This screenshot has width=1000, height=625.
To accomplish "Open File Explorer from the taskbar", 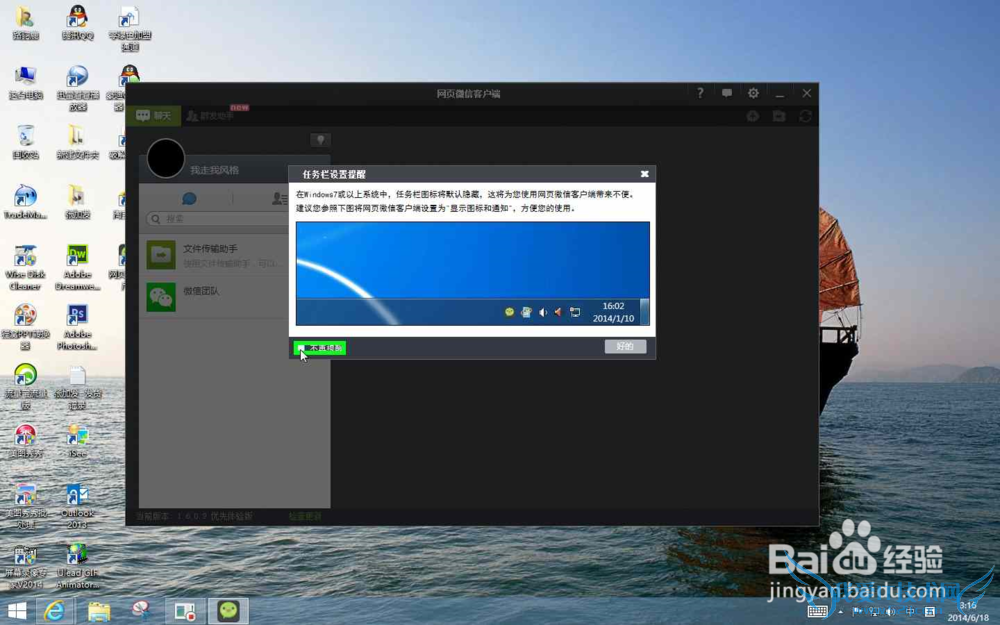I will pos(99,611).
